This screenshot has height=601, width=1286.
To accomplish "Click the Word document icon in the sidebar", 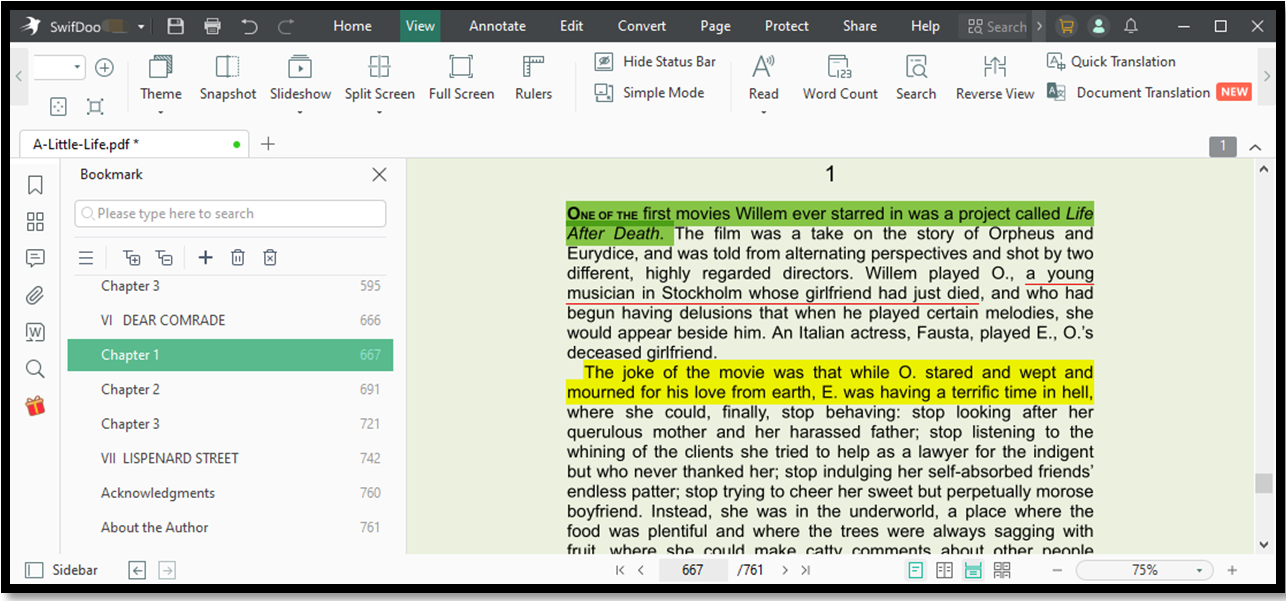I will coord(35,333).
